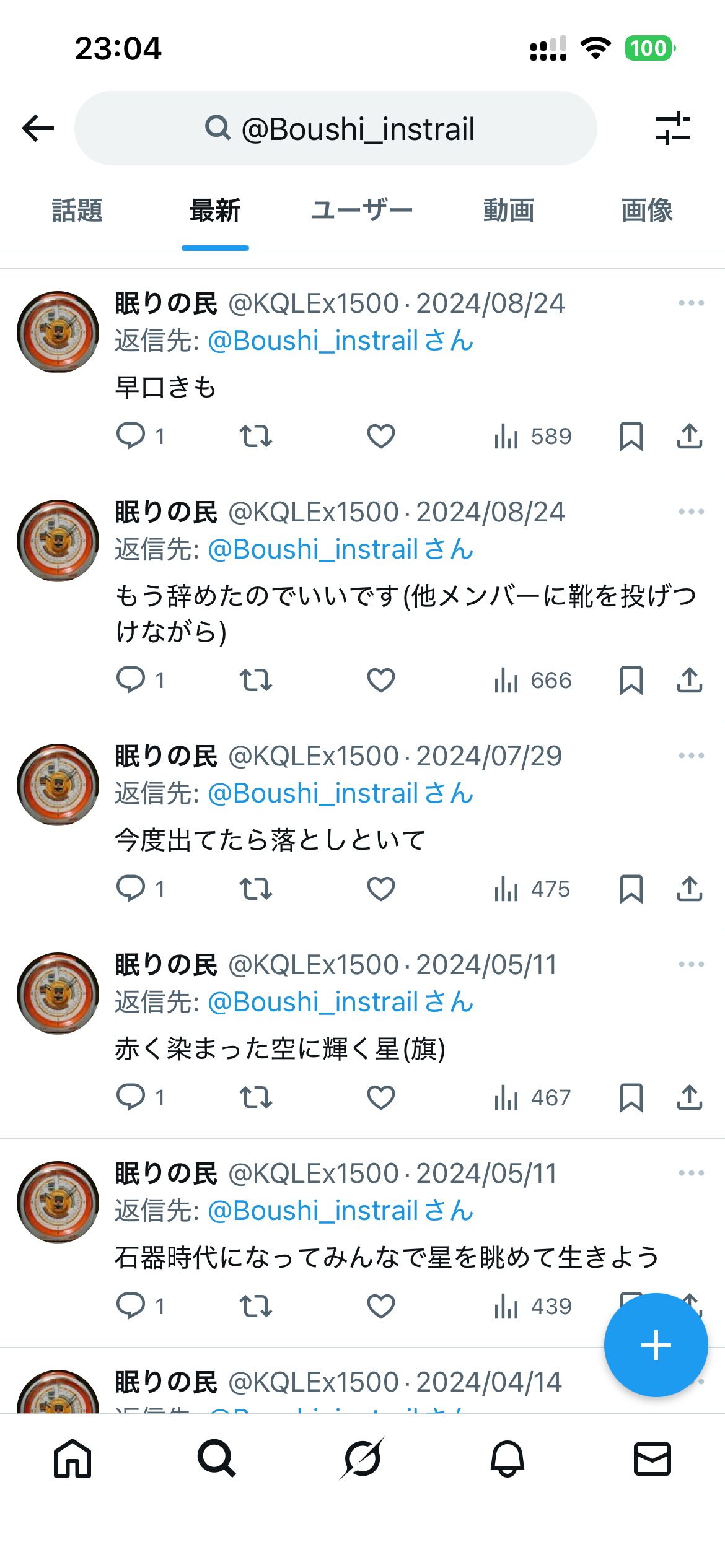The height and width of the screenshot is (1568, 725).
Task: Open the 画像 tab
Action: tap(647, 211)
